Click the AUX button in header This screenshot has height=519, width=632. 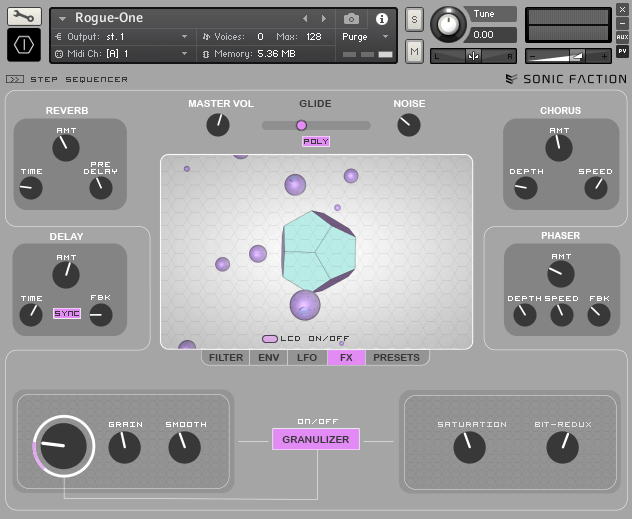click(x=622, y=36)
